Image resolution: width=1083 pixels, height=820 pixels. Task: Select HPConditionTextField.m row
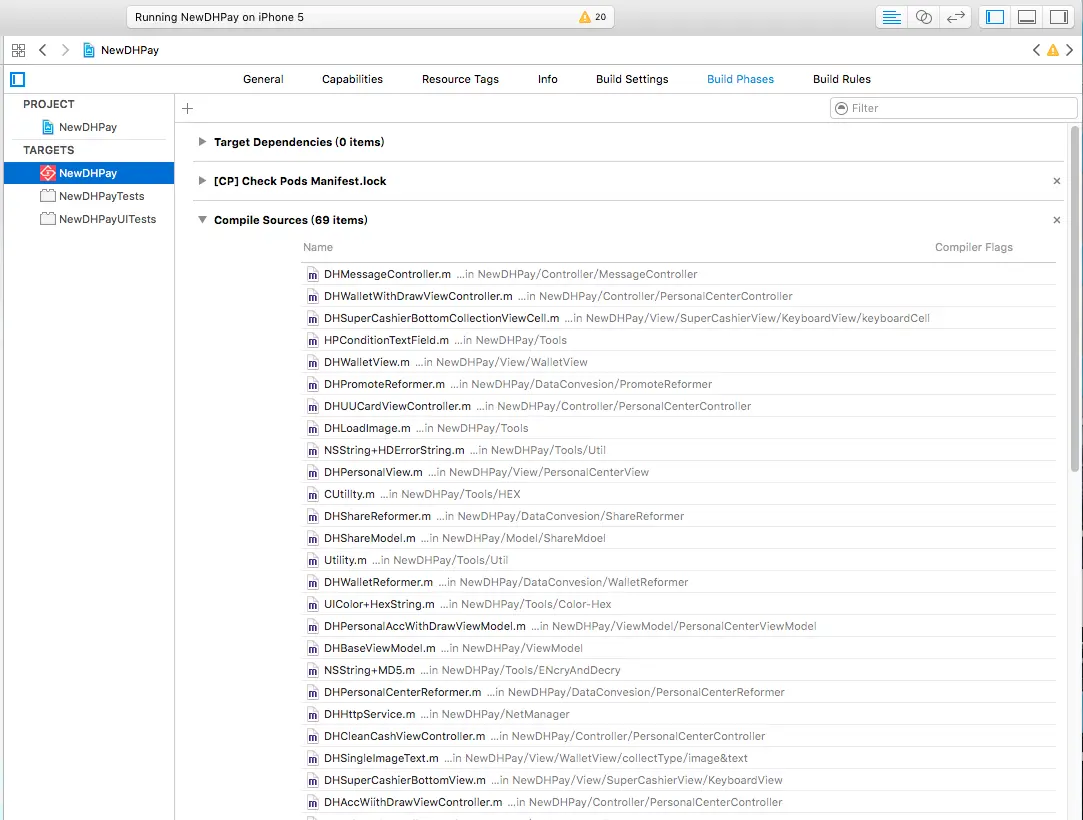click(x=678, y=341)
